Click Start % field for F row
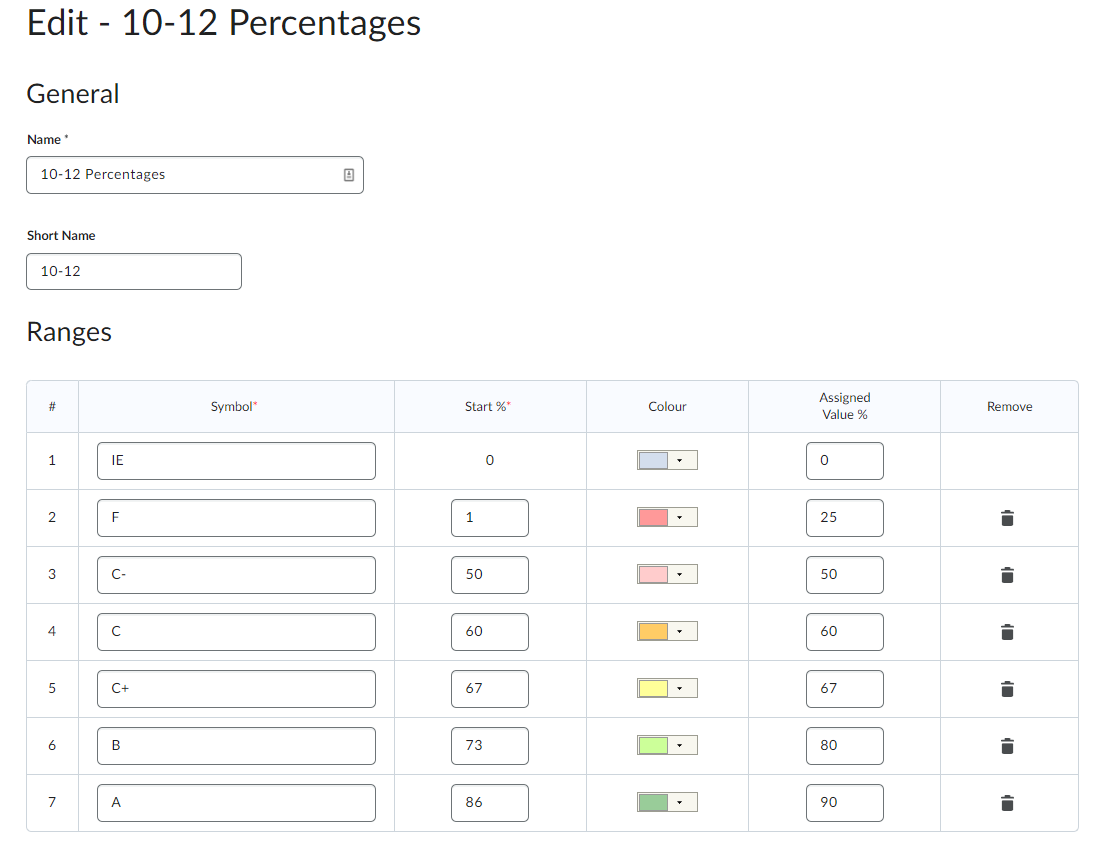This screenshot has height=853, width=1099. pos(490,518)
